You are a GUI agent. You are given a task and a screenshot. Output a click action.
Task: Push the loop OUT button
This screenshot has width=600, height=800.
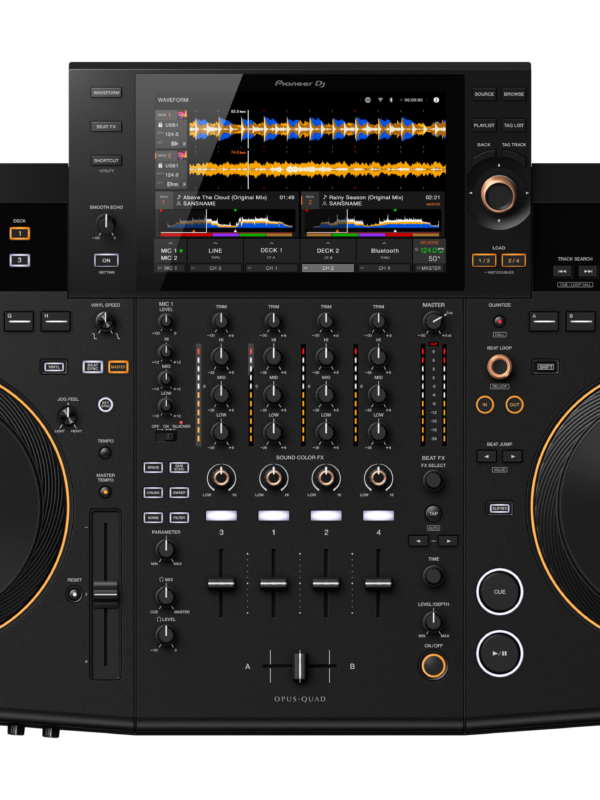[x=514, y=405]
